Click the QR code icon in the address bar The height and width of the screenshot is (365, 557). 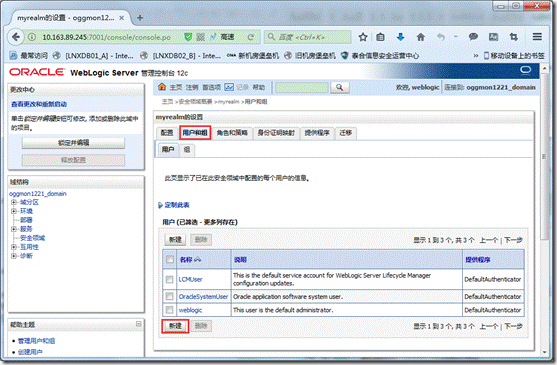201,37
